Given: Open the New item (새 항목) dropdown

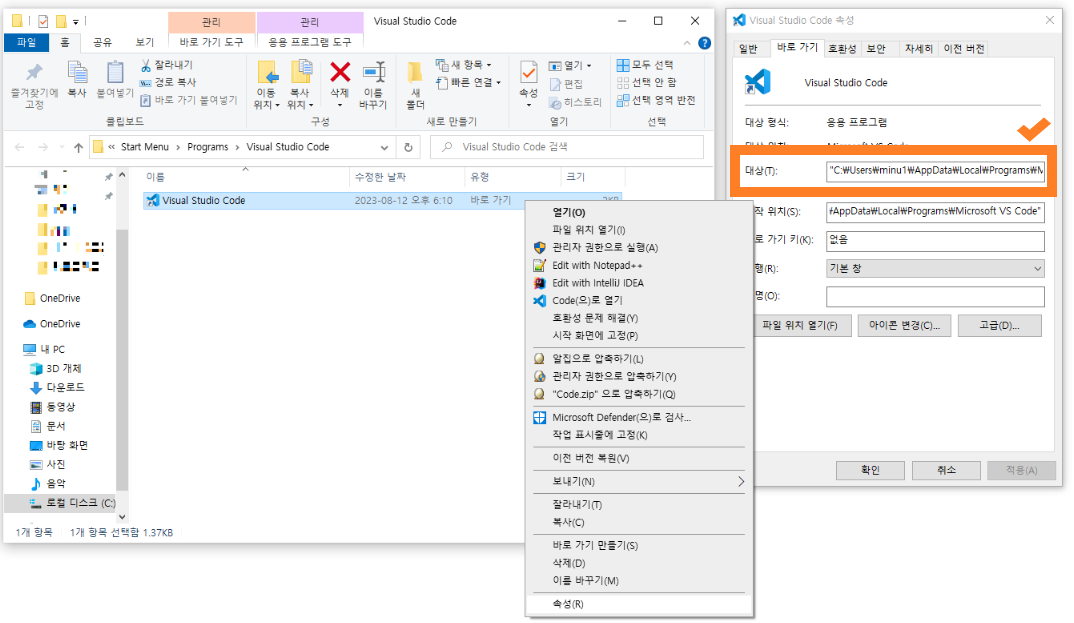Looking at the screenshot, I should 464,64.
